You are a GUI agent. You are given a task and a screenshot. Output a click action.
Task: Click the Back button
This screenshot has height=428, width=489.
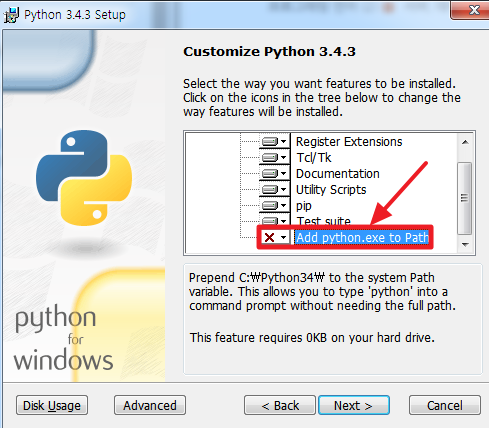(280, 405)
